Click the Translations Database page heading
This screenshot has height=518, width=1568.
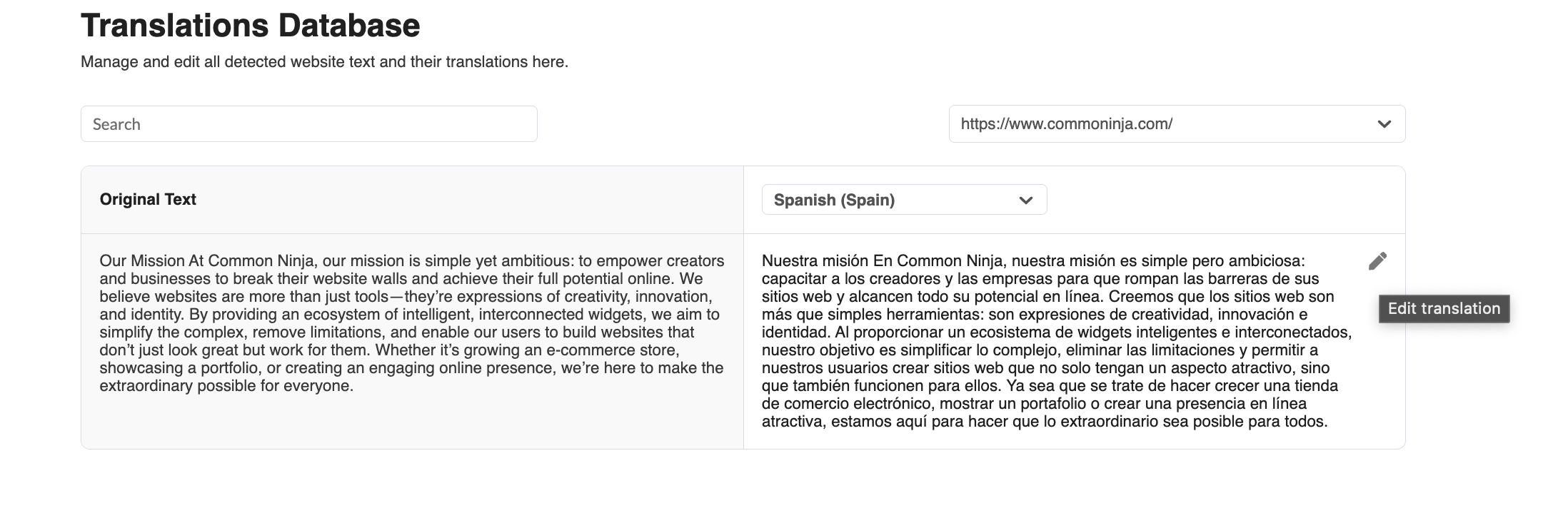tap(250, 26)
